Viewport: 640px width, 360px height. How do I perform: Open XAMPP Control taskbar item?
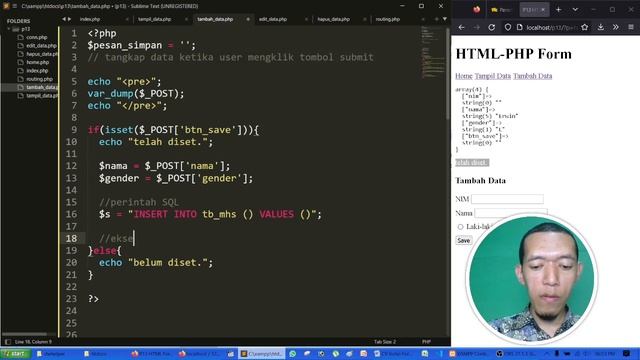[x=468, y=353]
